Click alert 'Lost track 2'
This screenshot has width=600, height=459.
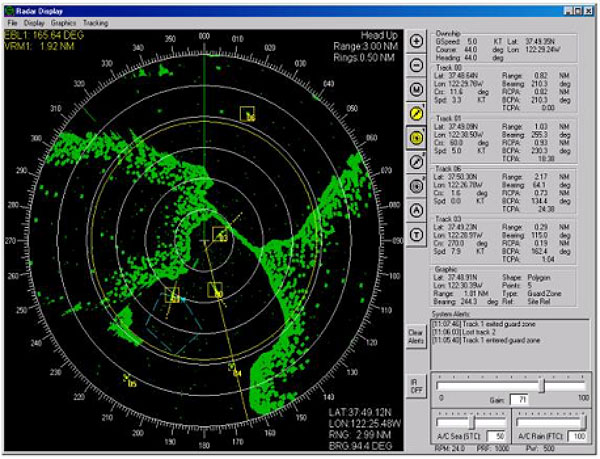pyautogui.click(x=463, y=332)
